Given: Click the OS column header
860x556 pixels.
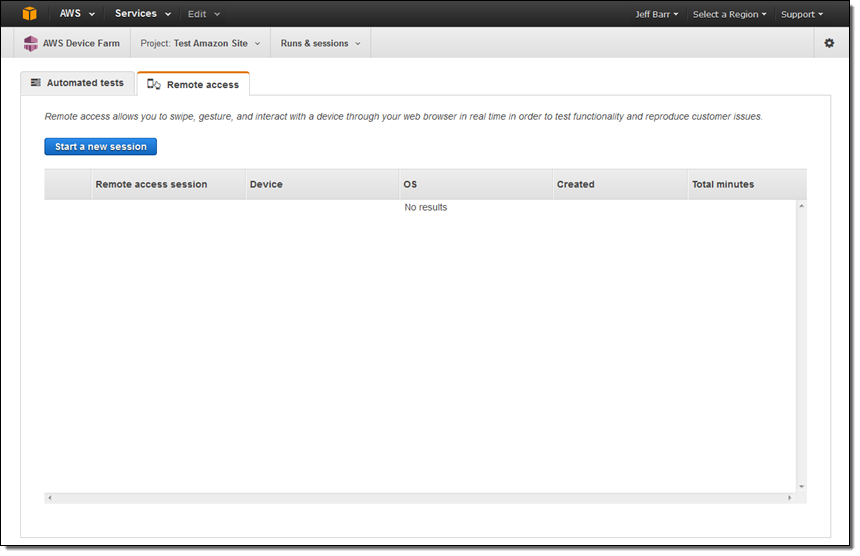Looking at the screenshot, I should (x=410, y=185).
